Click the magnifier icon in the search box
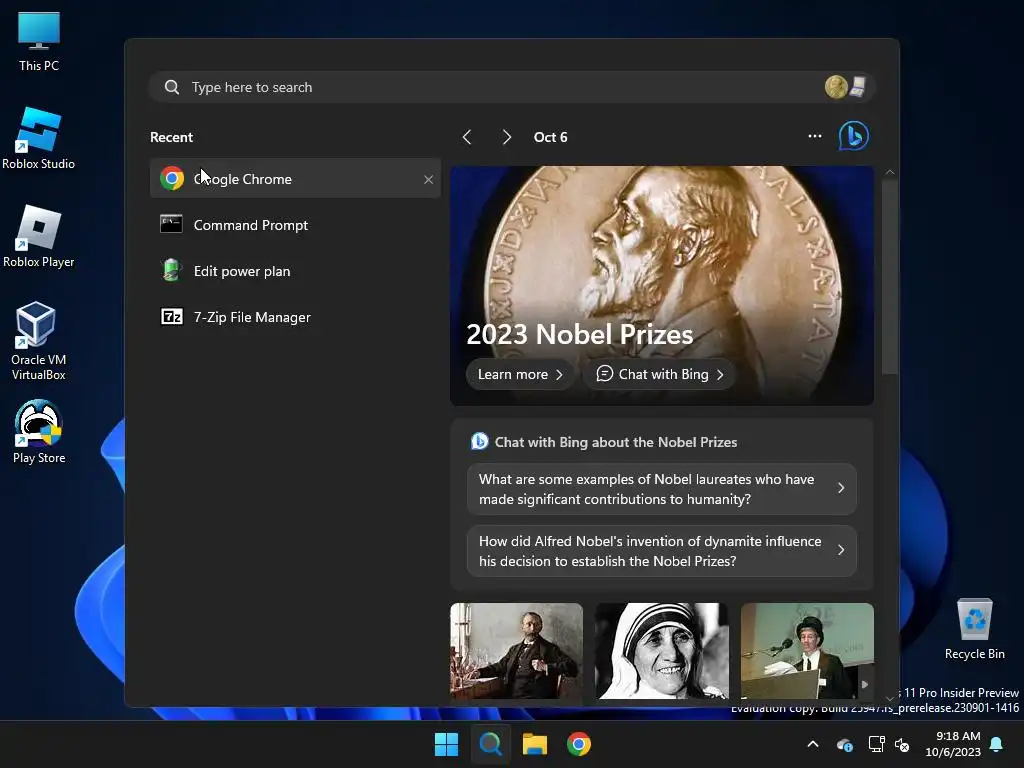This screenshot has width=1024, height=768. coord(172,87)
